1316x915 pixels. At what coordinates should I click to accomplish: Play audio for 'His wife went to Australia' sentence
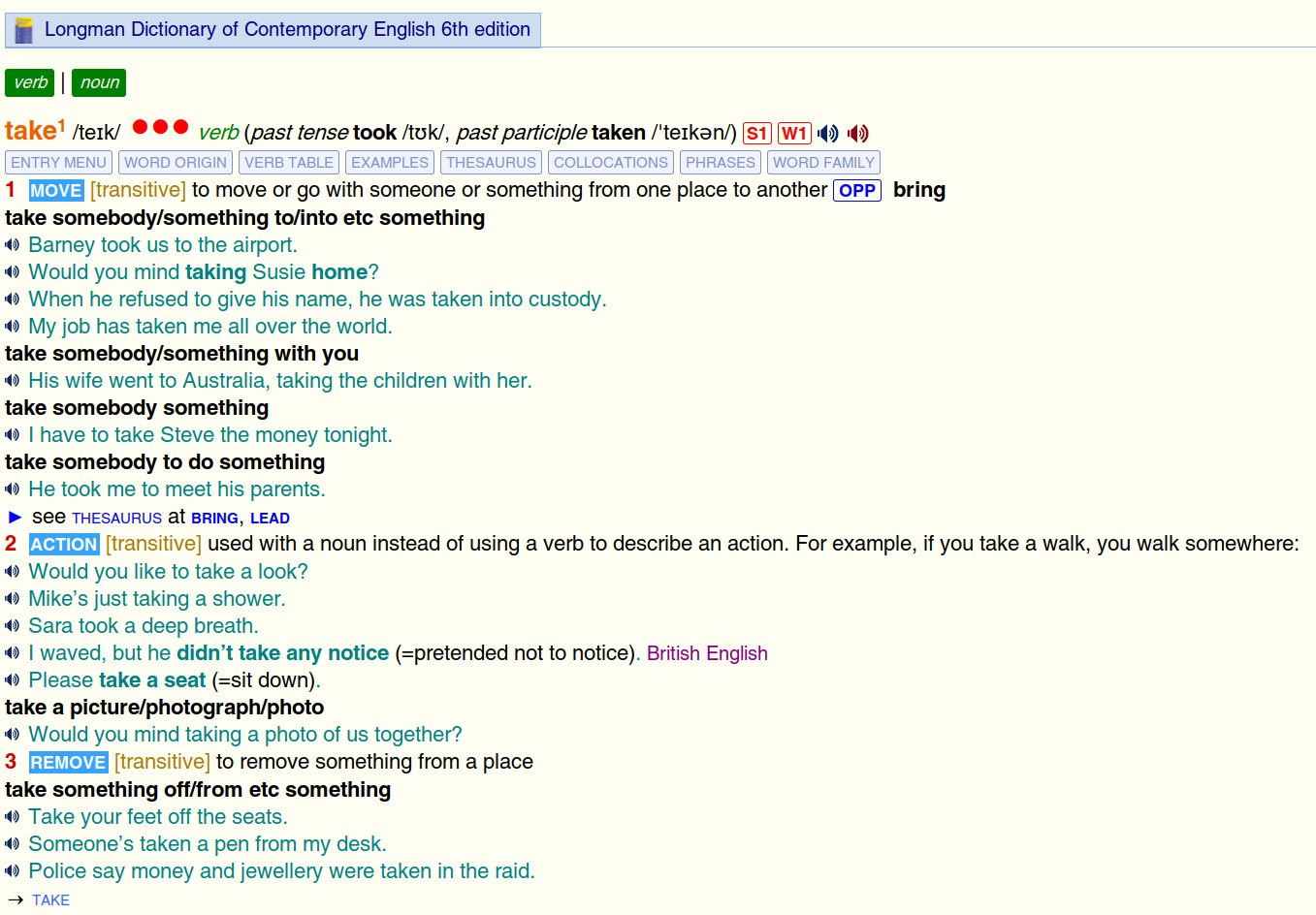click(13, 381)
